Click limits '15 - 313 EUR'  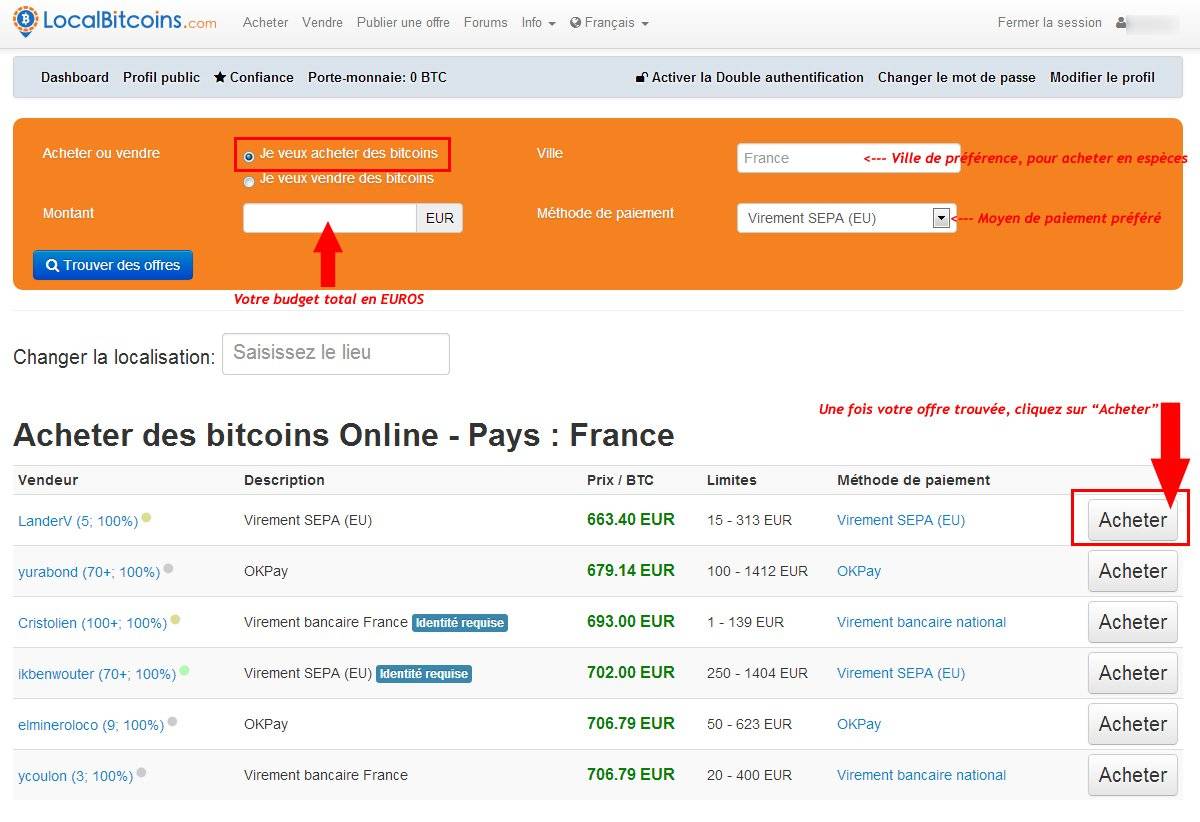[x=749, y=520]
